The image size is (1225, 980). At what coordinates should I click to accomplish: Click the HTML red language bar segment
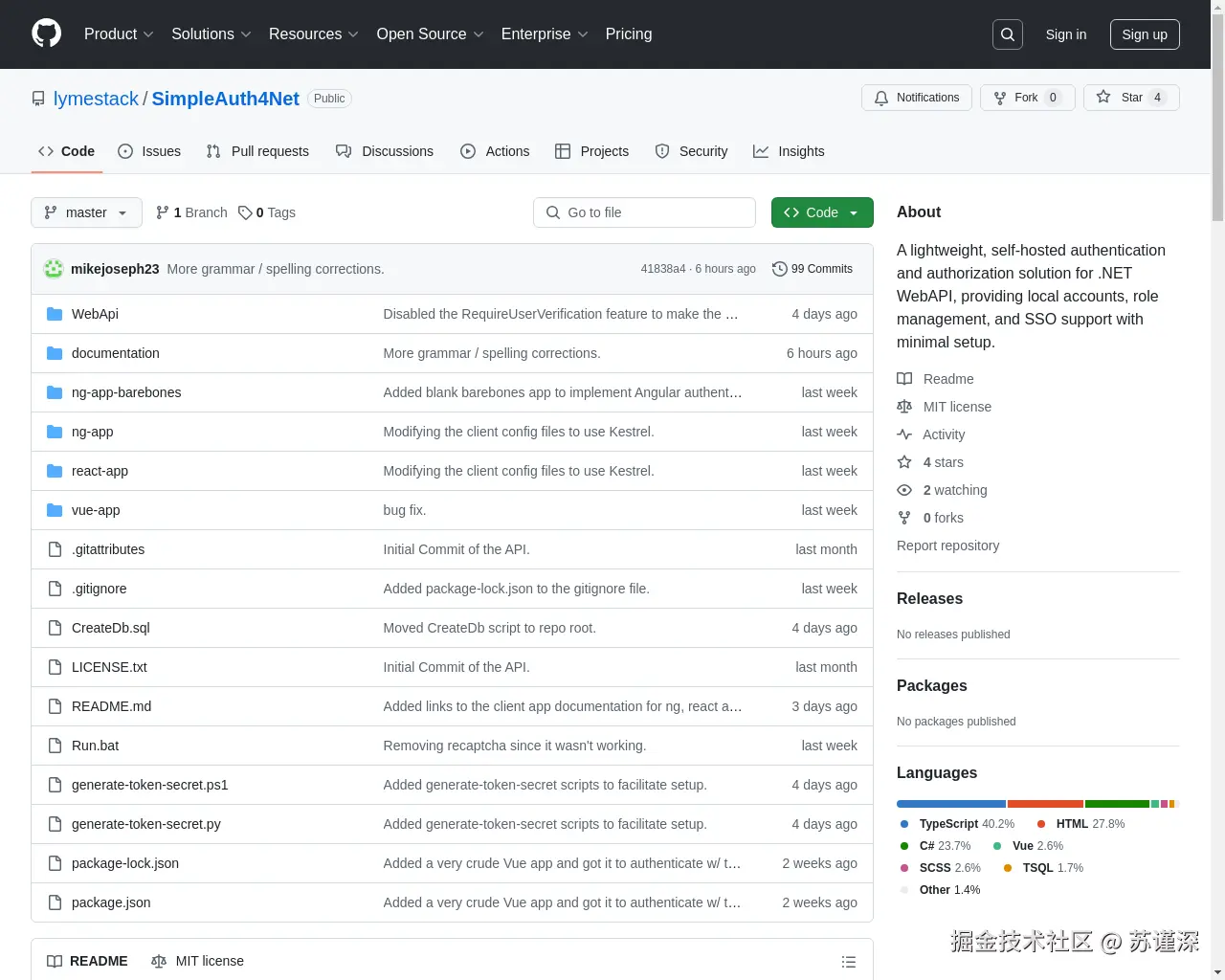tap(1045, 804)
